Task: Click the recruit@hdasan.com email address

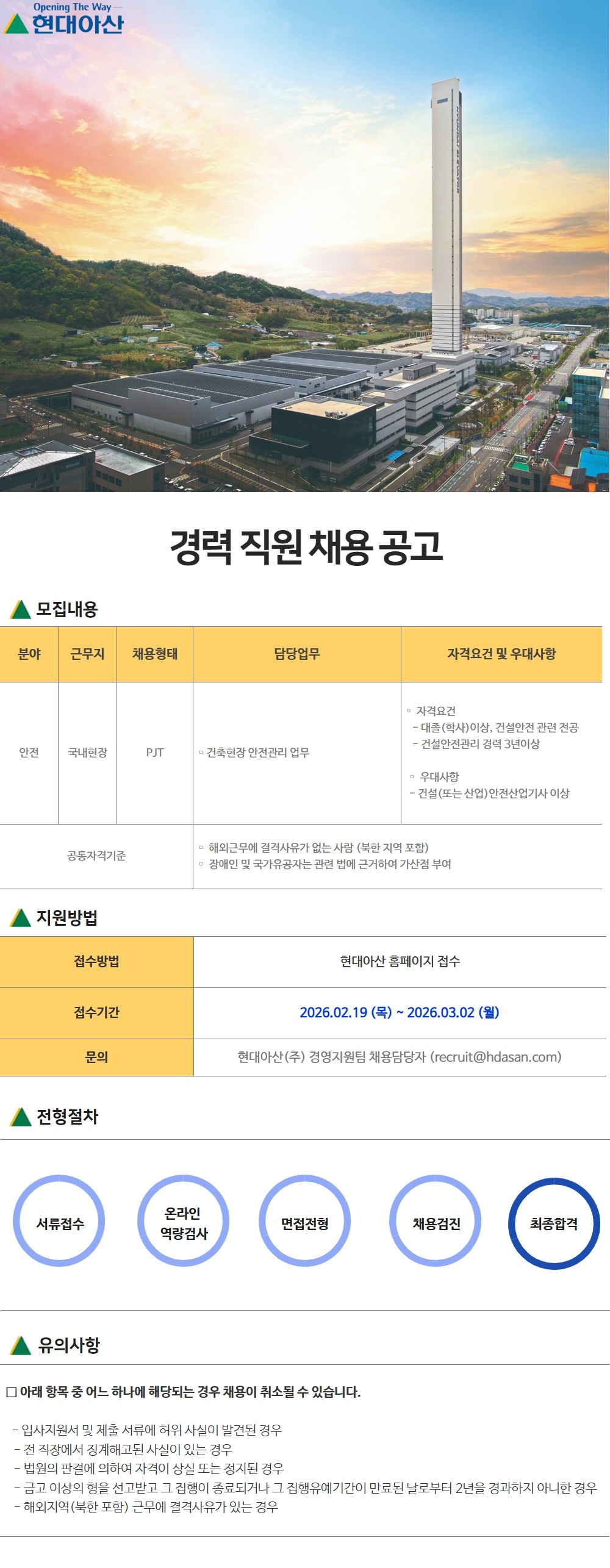Action: 496,1057
